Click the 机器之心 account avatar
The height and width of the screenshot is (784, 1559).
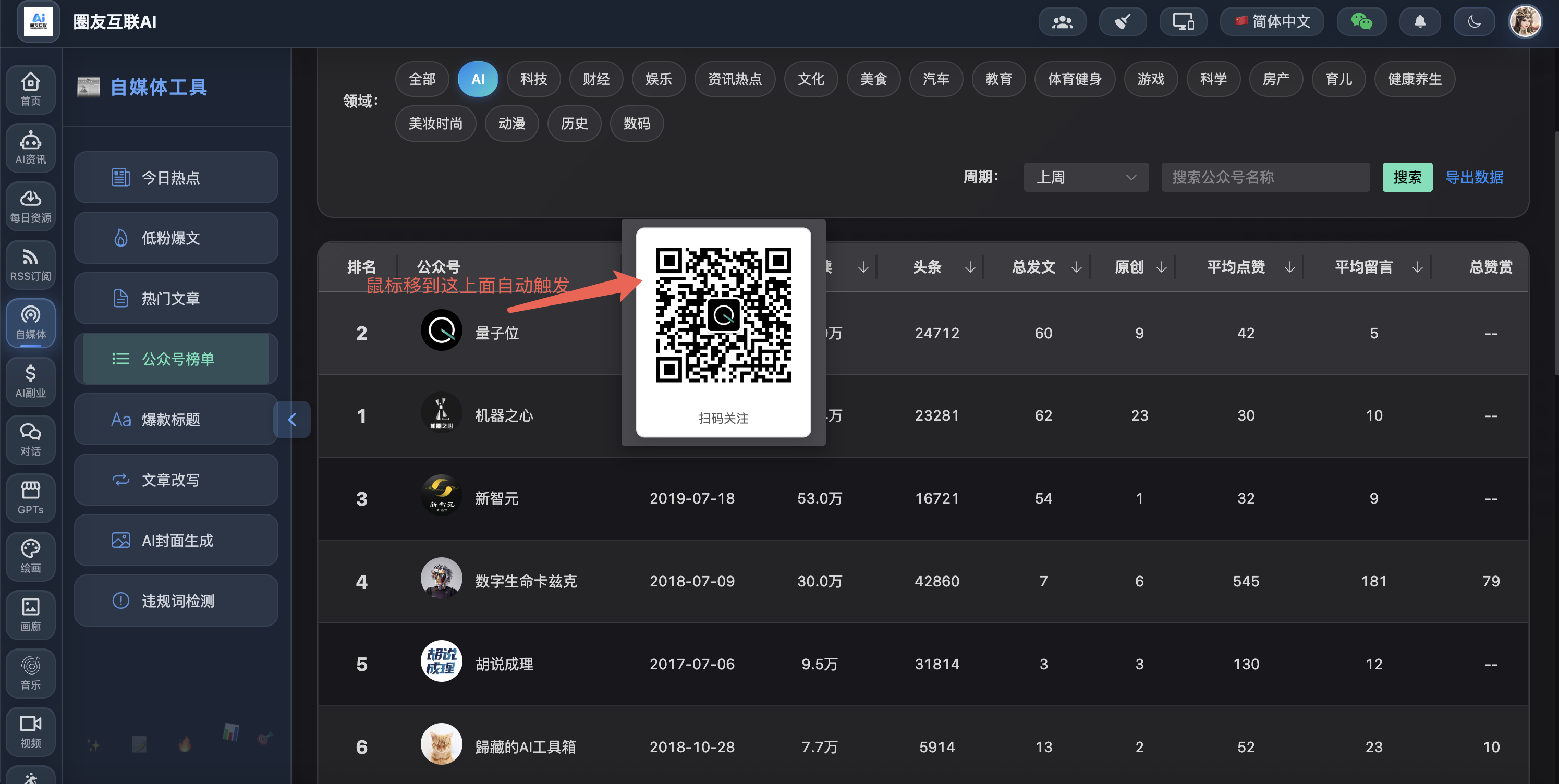[441, 412]
